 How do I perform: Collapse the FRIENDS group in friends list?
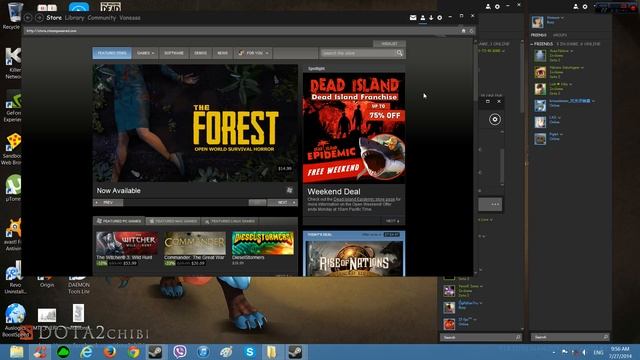coord(532,44)
